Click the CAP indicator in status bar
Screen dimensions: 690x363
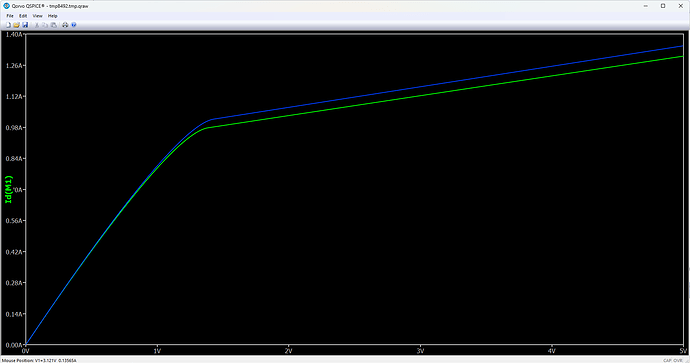[x=667, y=360]
